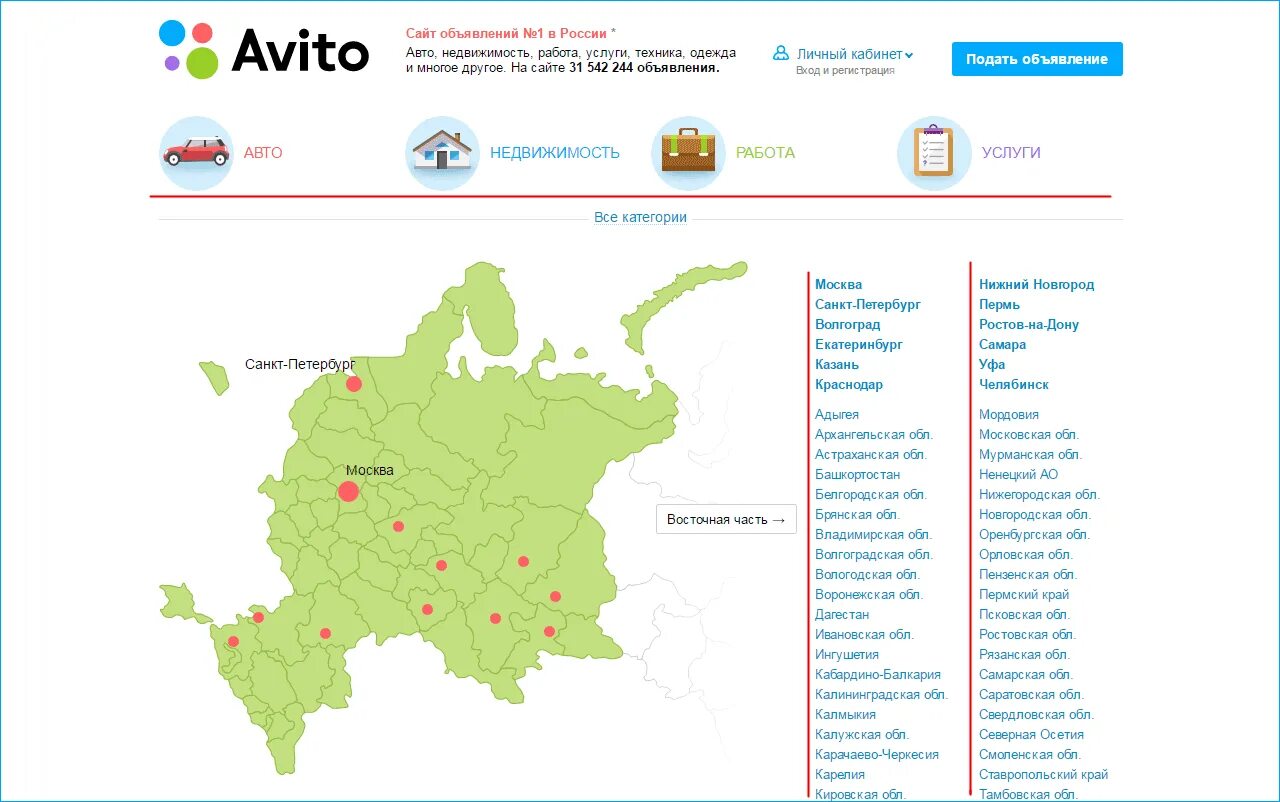Select region Калужская обл.

coord(862,734)
